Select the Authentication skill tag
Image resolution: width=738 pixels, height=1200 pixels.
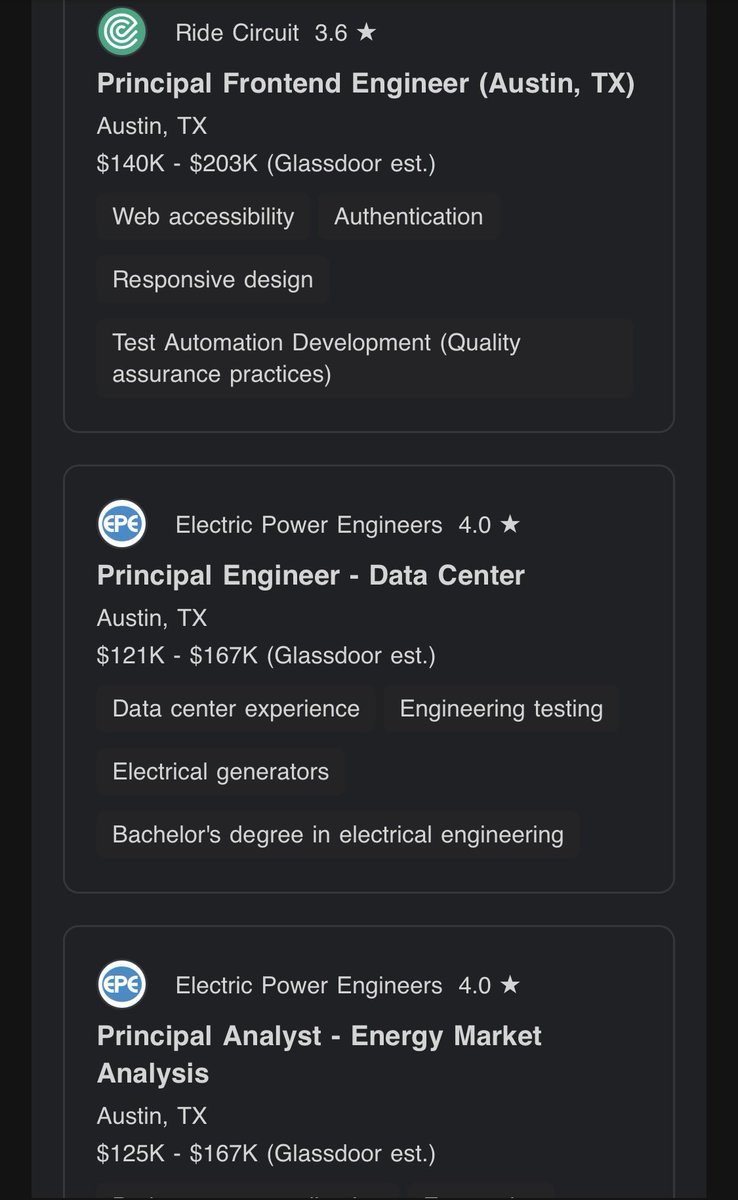click(x=408, y=217)
